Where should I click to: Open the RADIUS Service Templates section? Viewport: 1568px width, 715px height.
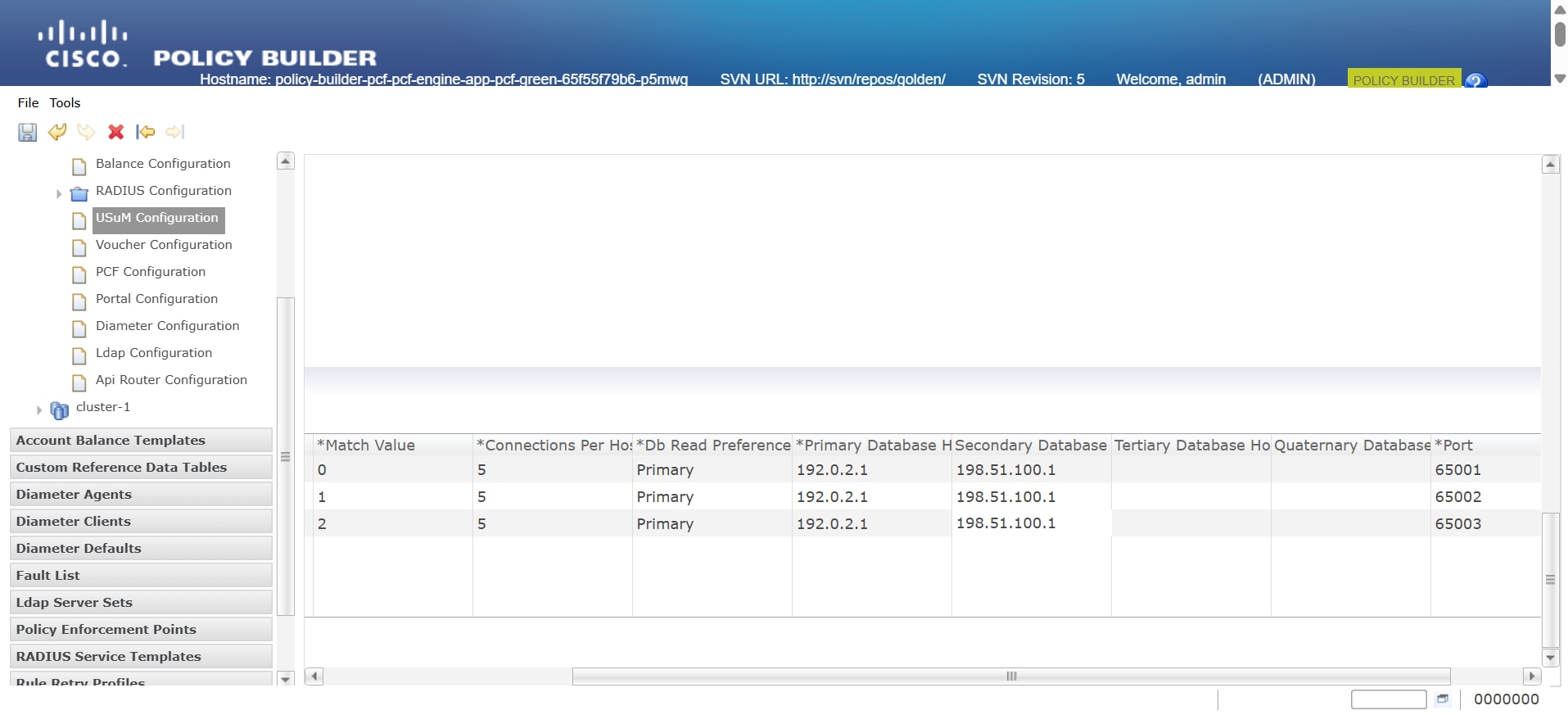point(141,656)
